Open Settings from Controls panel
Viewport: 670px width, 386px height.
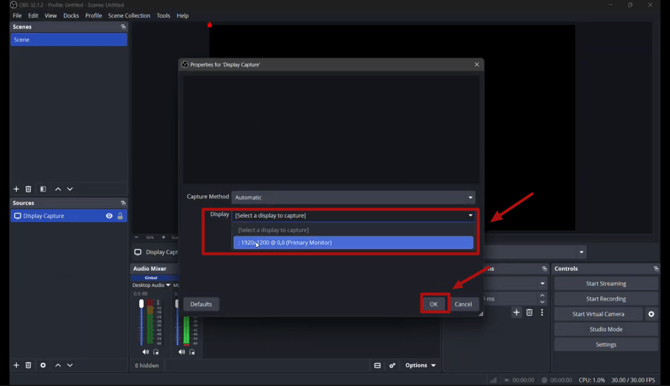click(605, 345)
